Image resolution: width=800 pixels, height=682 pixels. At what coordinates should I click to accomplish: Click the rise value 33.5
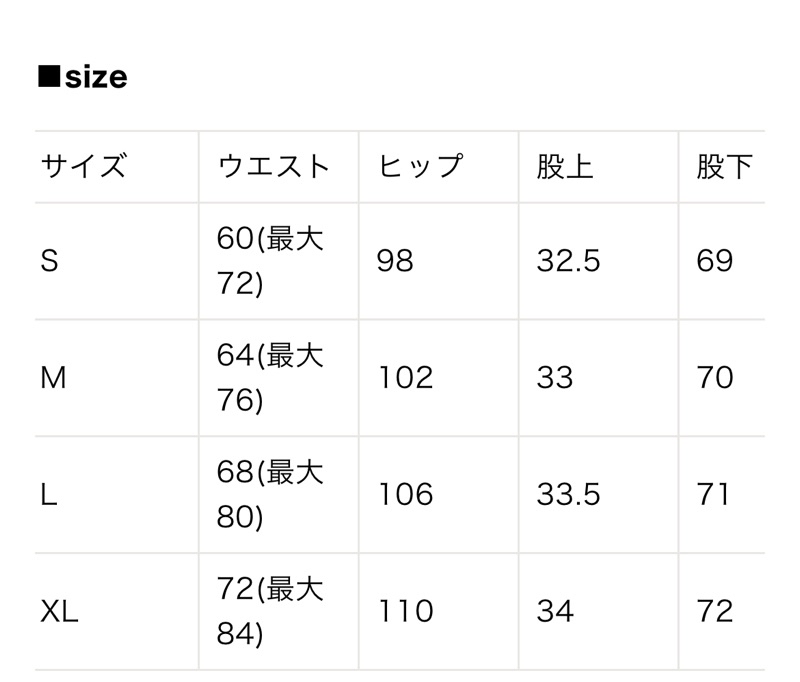click(x=568, y=494)
